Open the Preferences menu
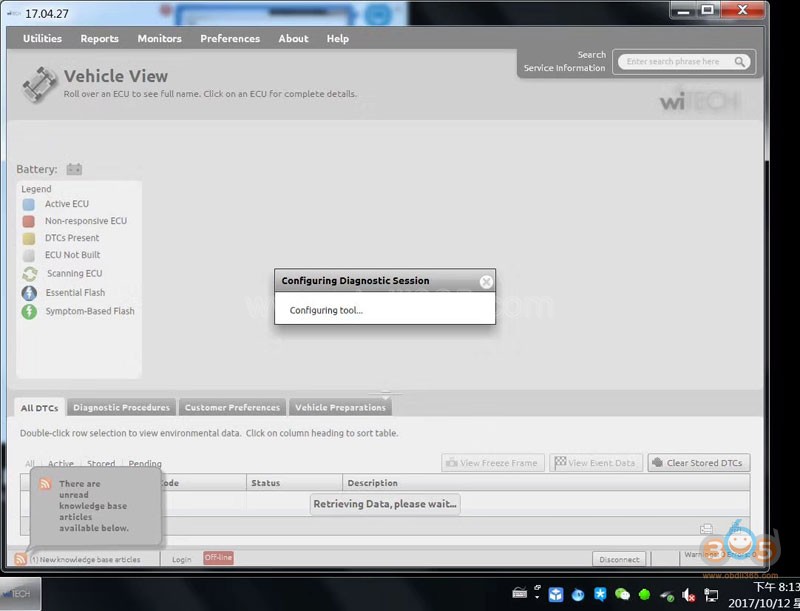 pyautogui.click(x=229, y=38)
